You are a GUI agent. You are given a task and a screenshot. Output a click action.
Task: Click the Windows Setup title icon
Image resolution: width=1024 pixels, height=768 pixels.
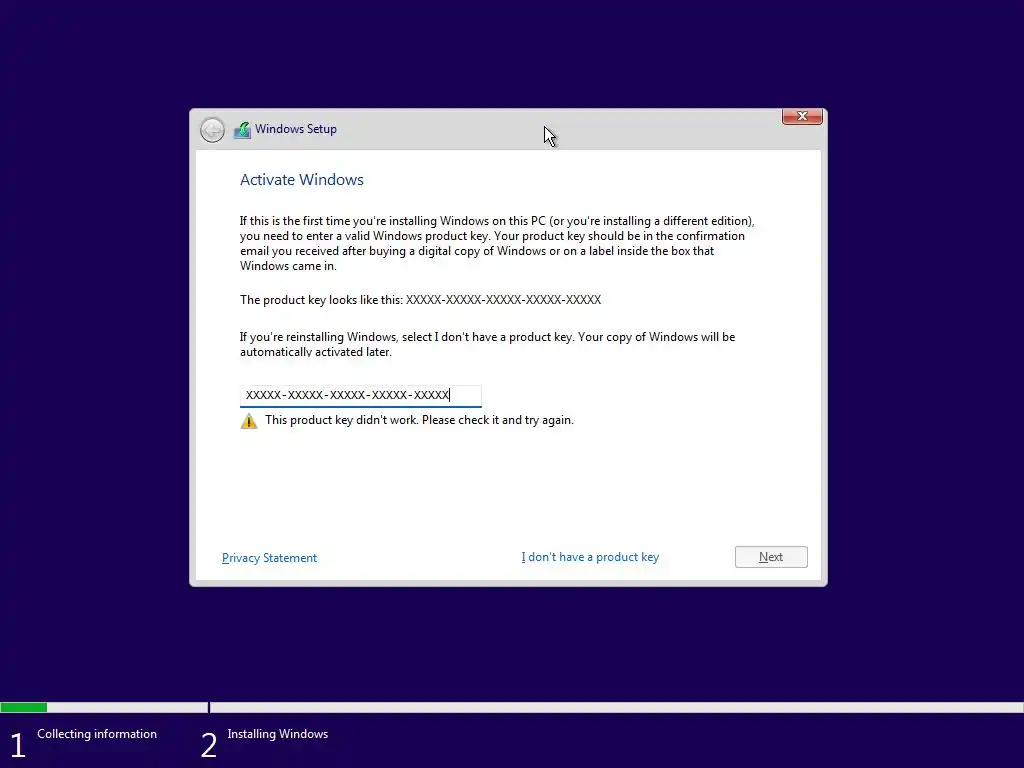[x=242, y=129]
